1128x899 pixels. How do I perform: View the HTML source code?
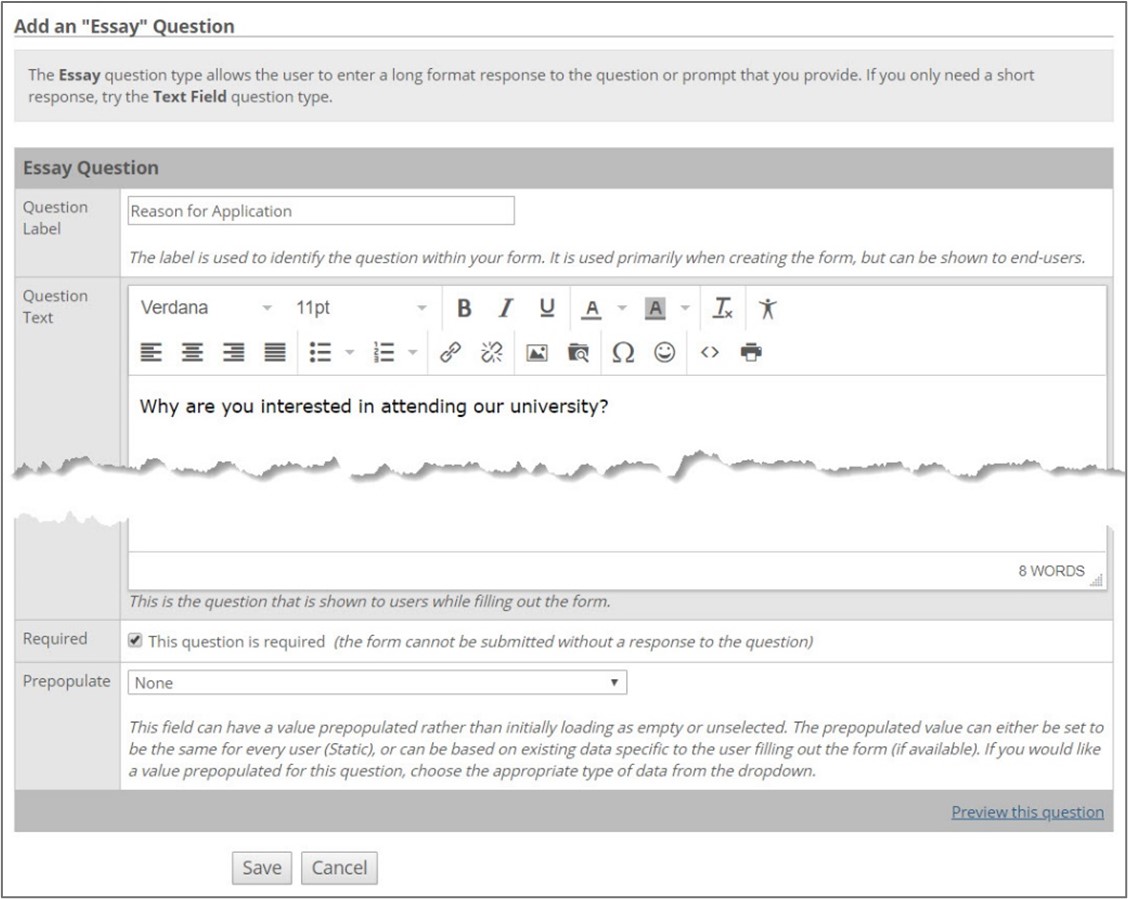(x=709, y=352)
